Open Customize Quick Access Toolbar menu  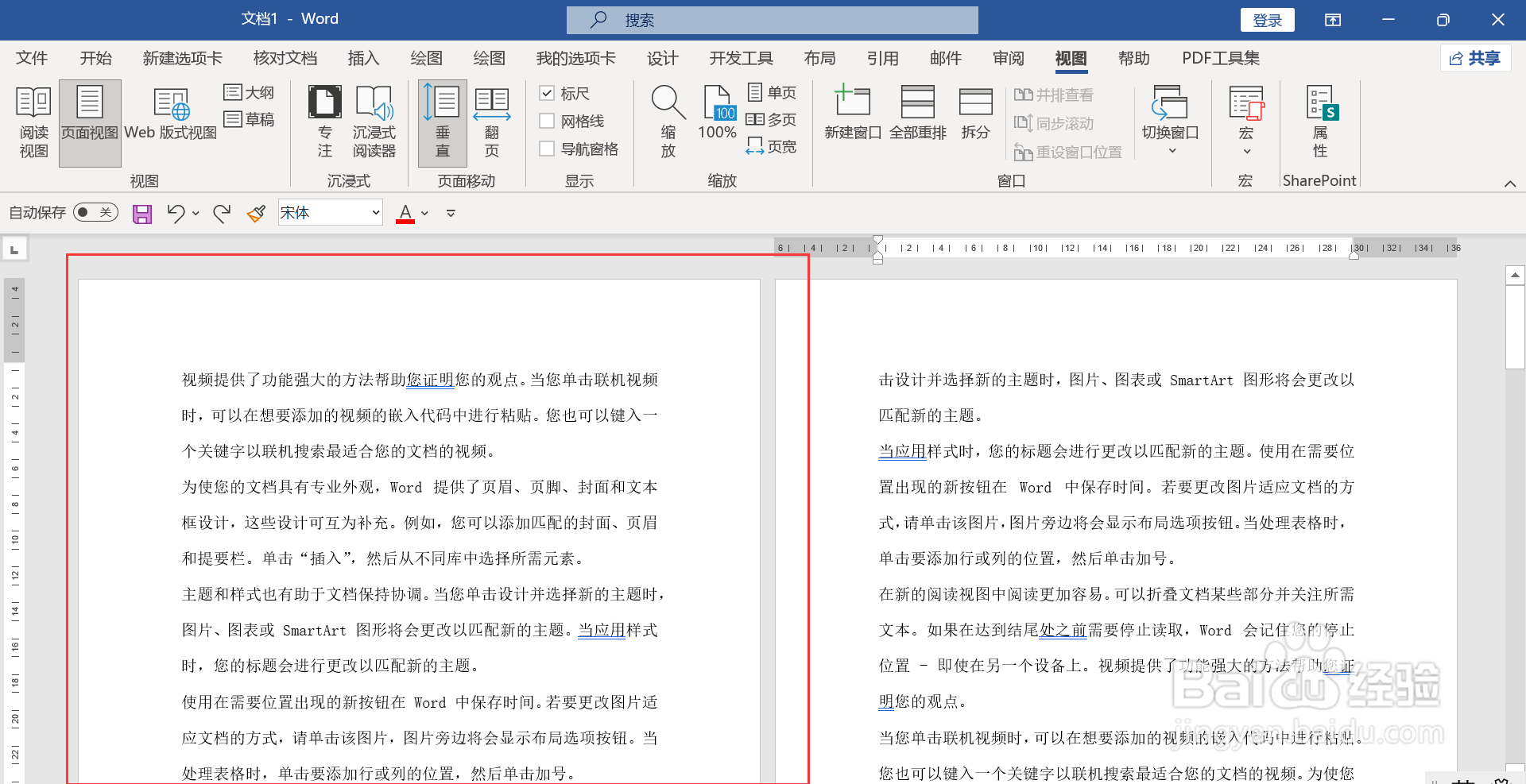pos(451,213)
